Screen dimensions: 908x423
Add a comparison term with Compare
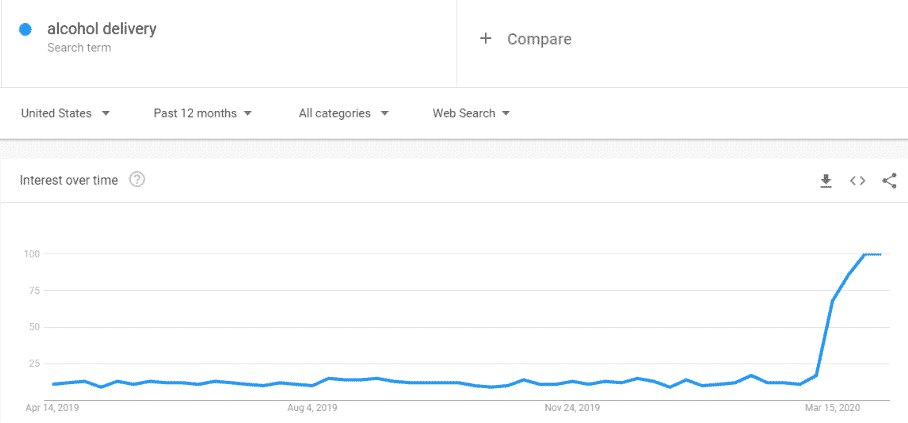[x=539, y=39]
